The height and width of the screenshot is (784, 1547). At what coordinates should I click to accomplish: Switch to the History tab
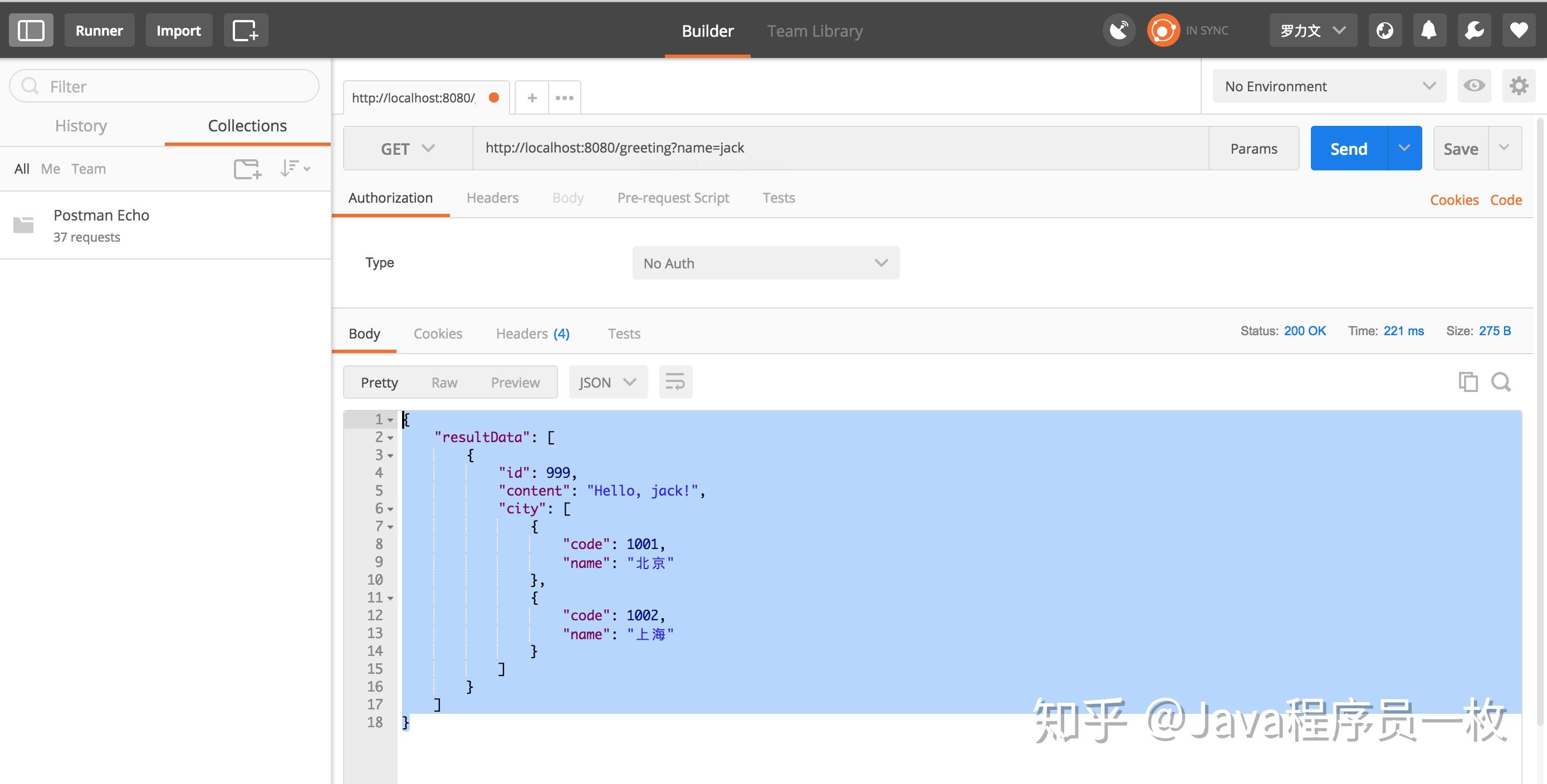81,125
